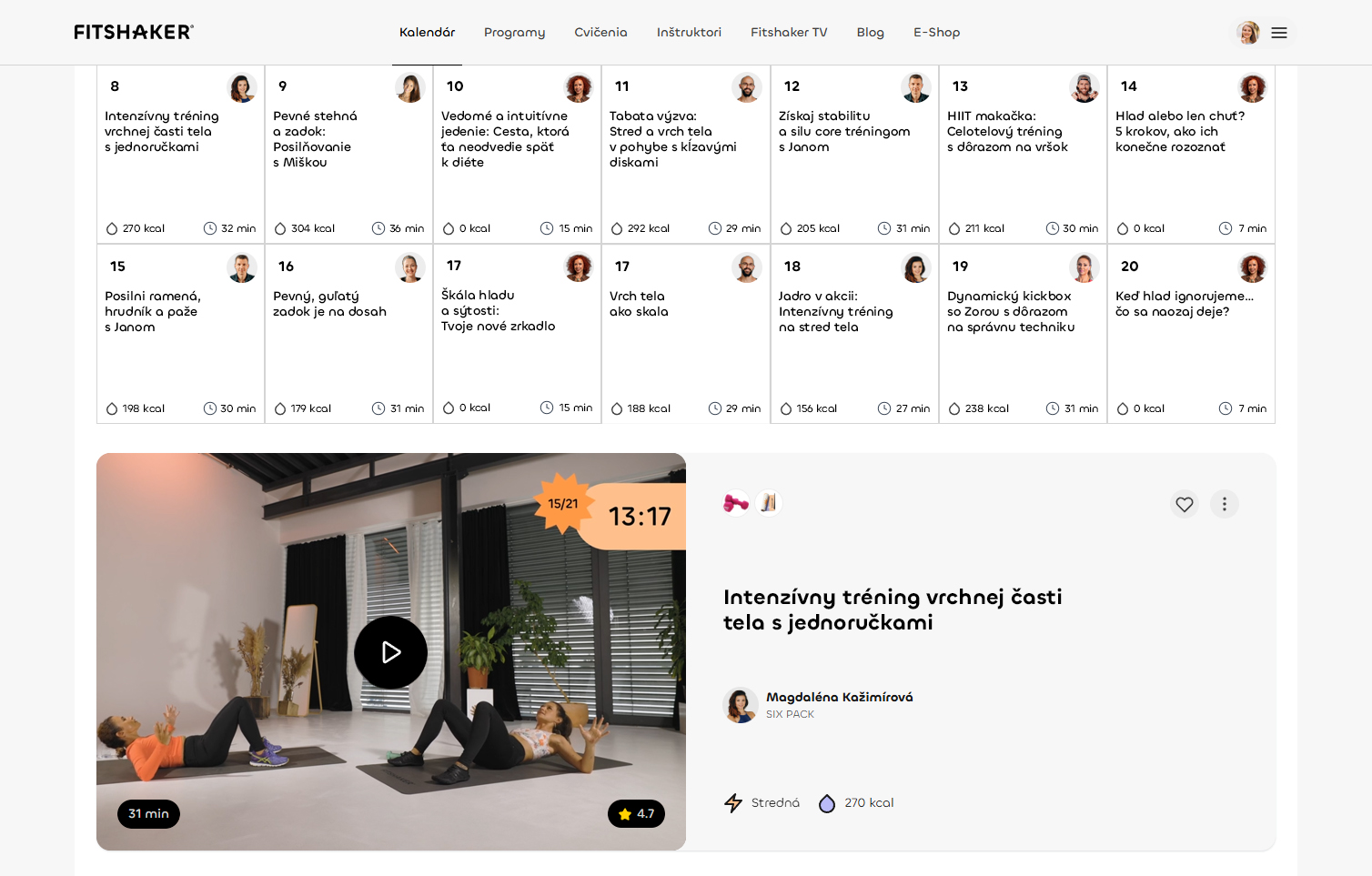This screenshot has width=1372, height=876.
Task: Click instructor avatar on day 13 card
Action: tap(1084, 88)
